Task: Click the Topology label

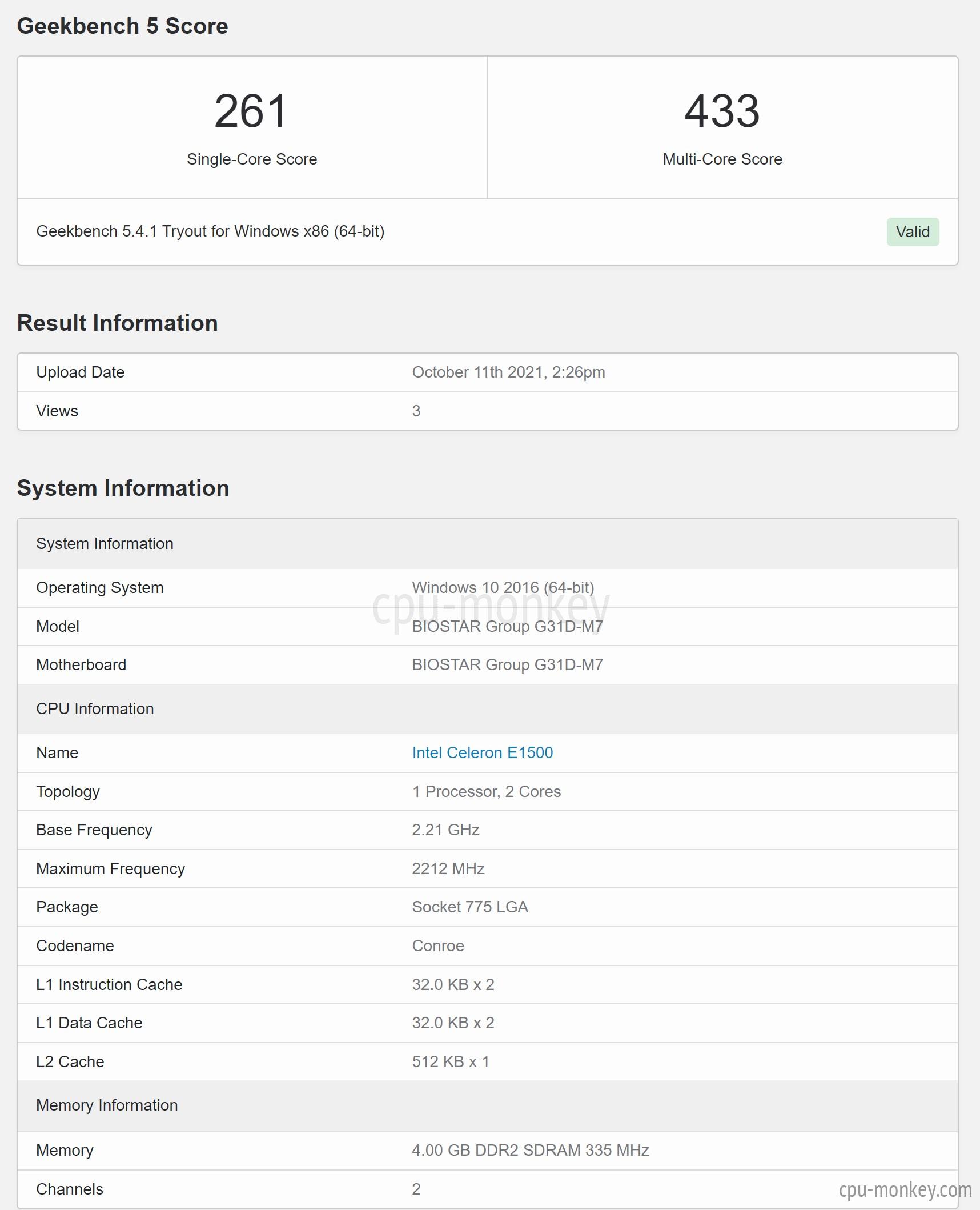Action: pyautogui.click(x=68, y=791)
